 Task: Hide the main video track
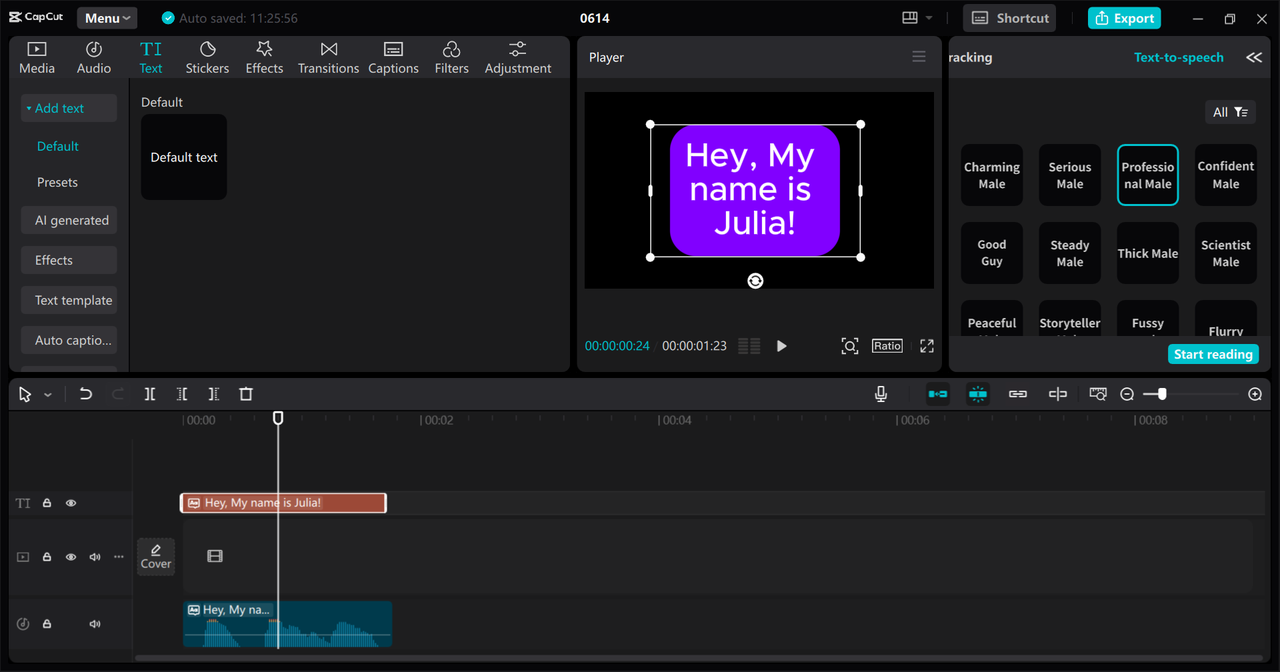point(71,557)
